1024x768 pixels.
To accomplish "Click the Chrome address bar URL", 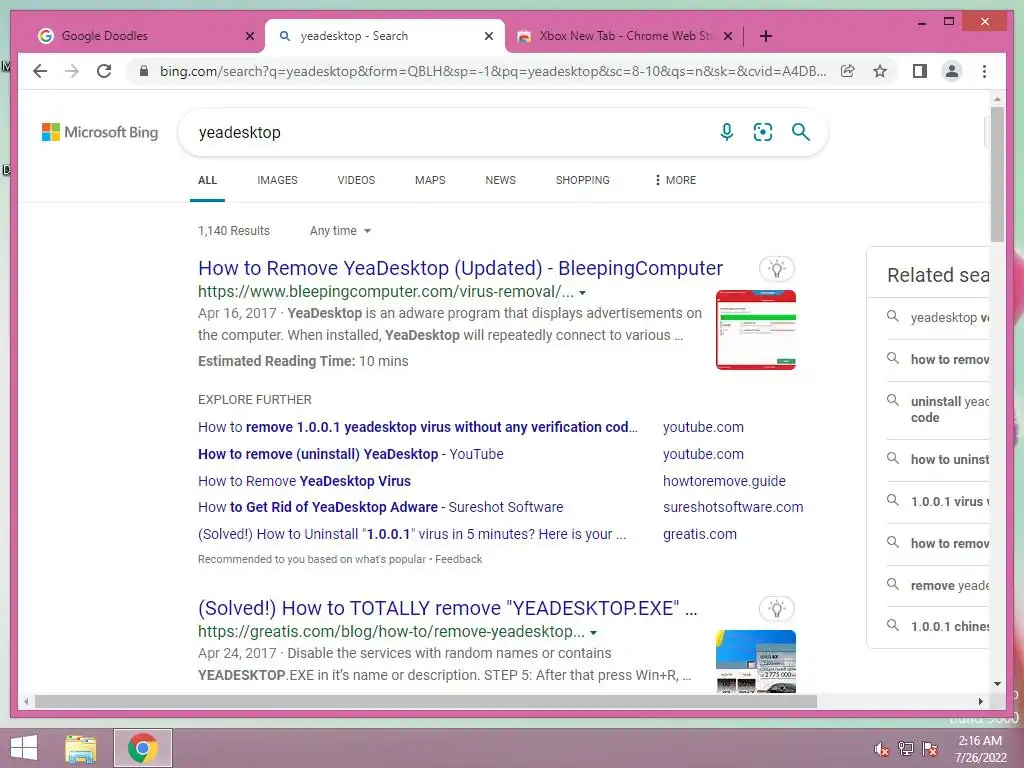I will [493, 71].
